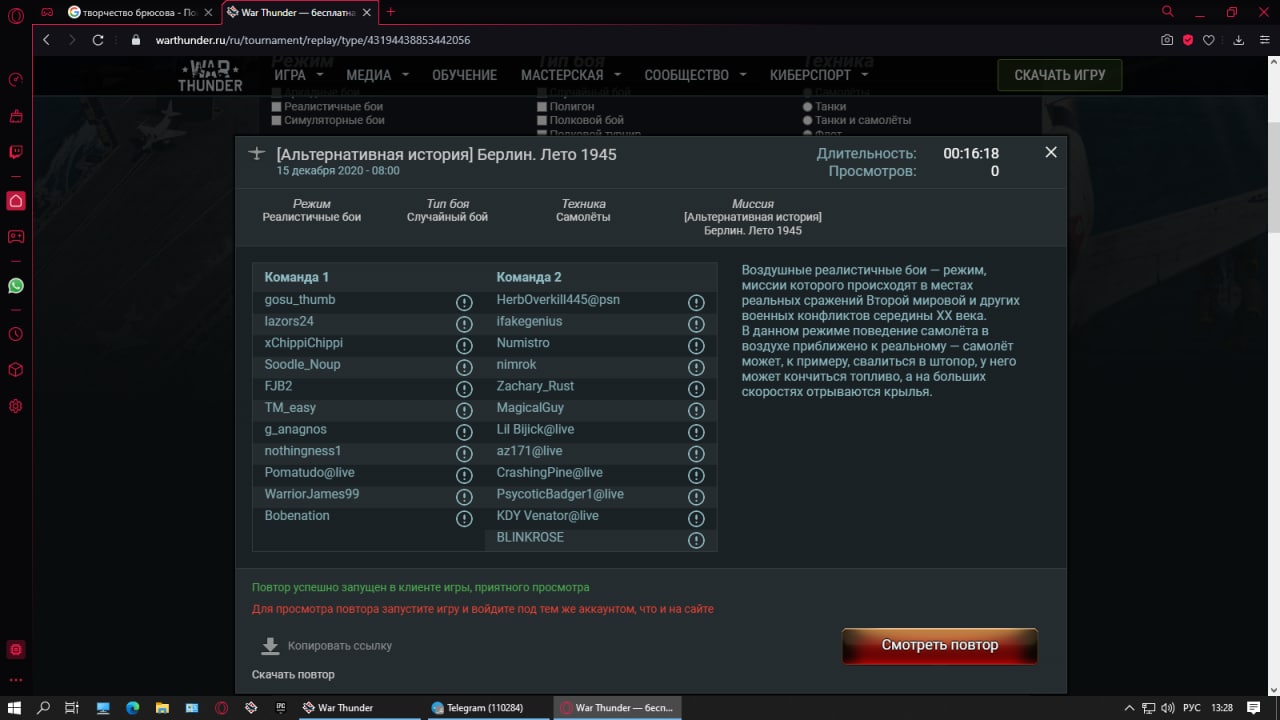Image resolution: width=1280 pixels, height=720 pixels.
Task: Select player name PsycoticBadger1@live
Action: pyautogui.click(x=560, y=494)
